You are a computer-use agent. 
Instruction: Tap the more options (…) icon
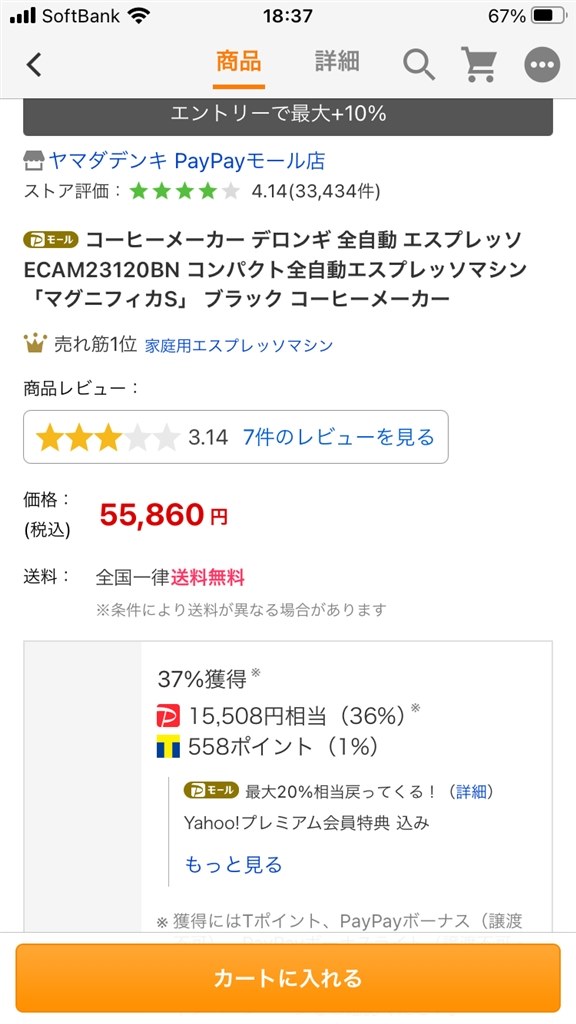(x=541, y=64)
